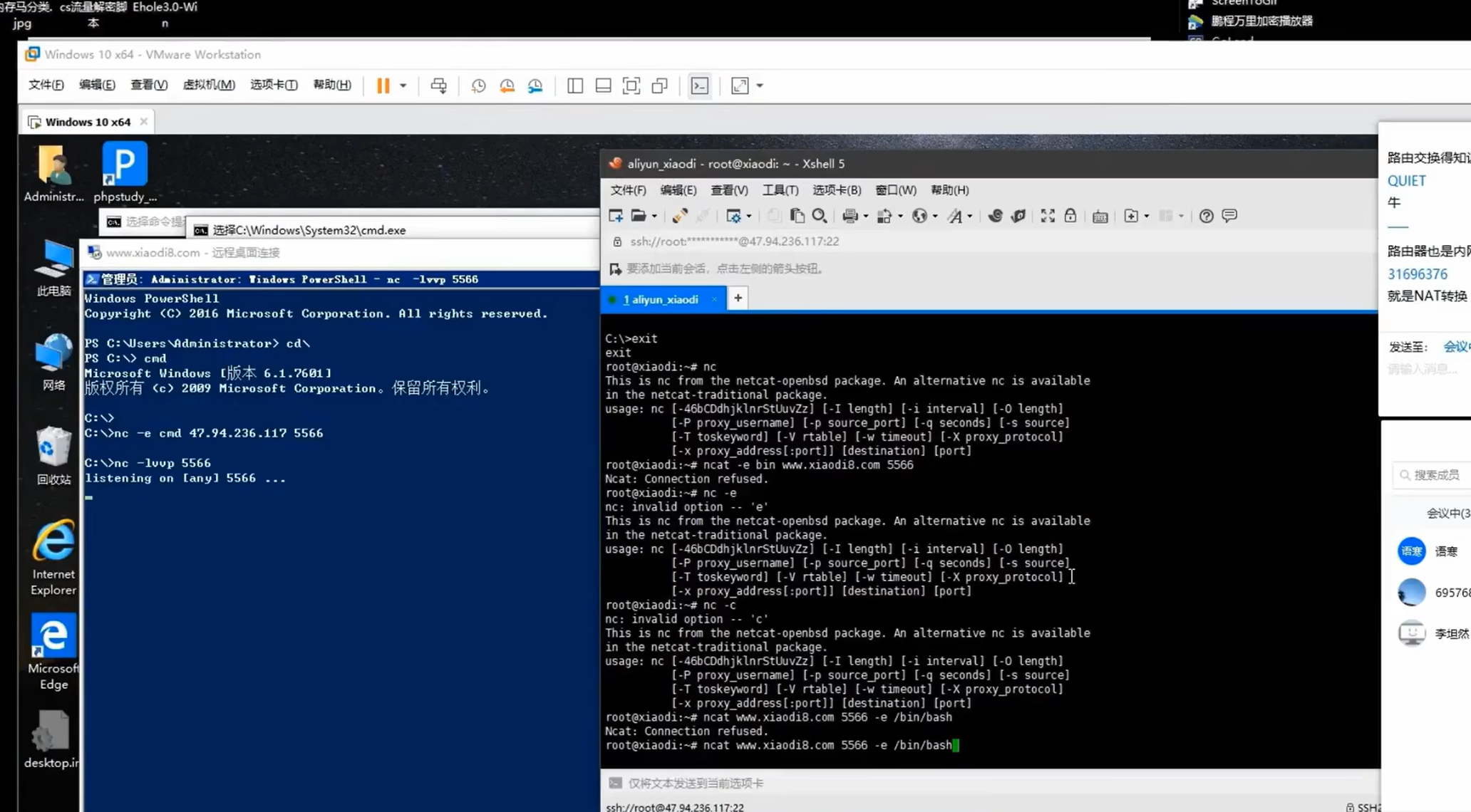This screenshot has width=1471, height=812.
Task: Toggle VMware console view button
Action: tap(700, 85)
